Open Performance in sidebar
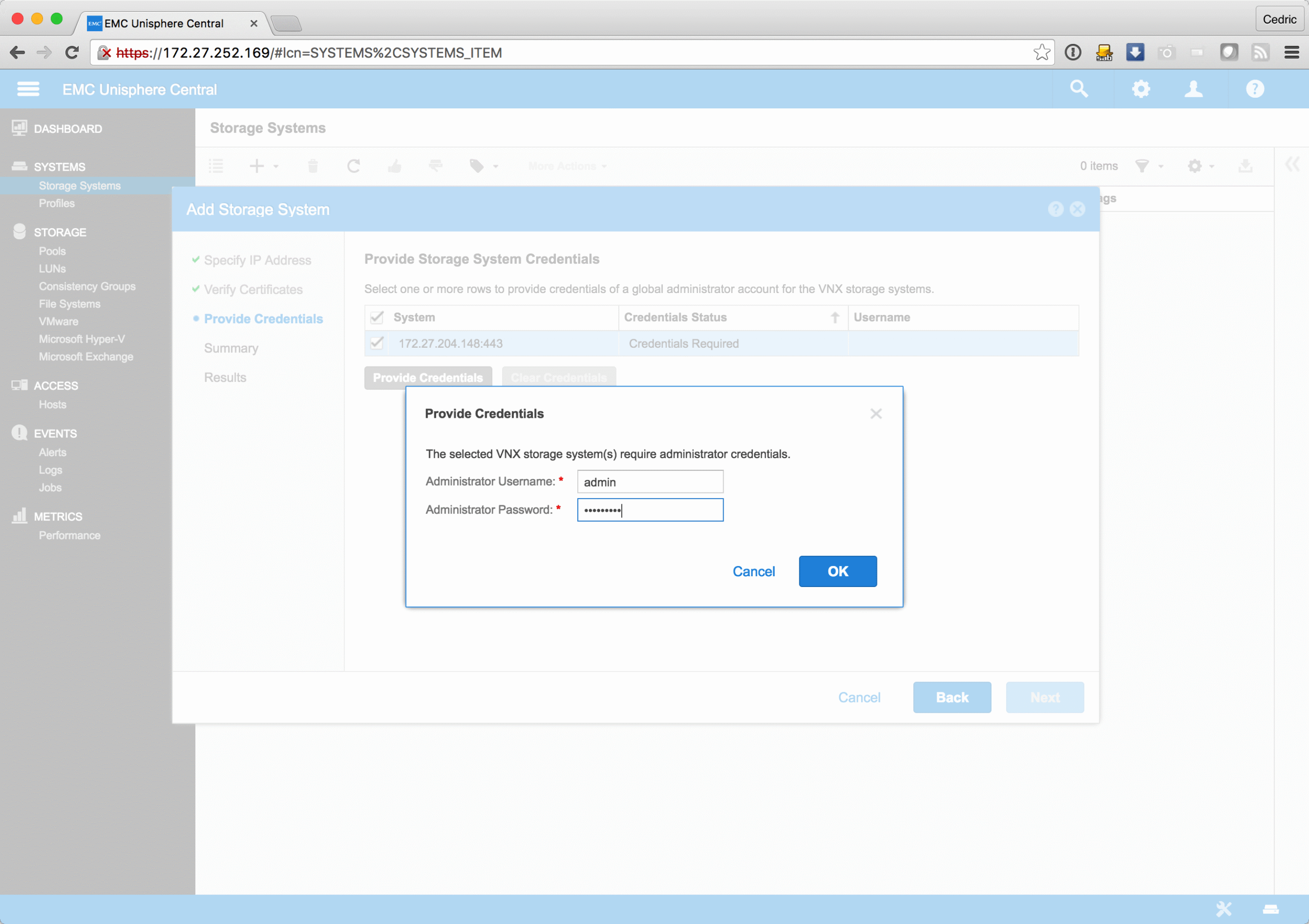Image resolution: width=1309 pixels, height=924 pixels. click(70, 536)
